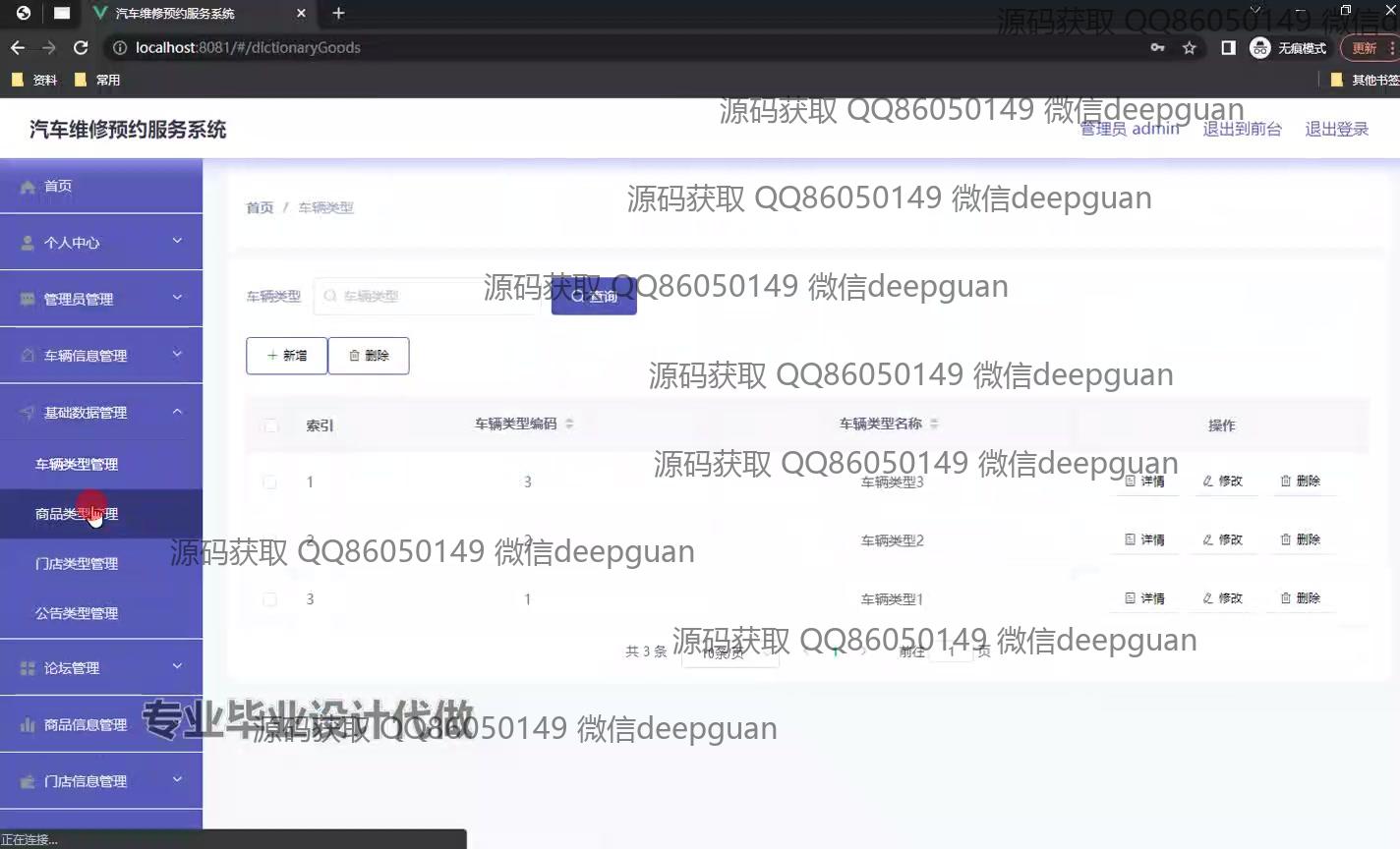Screen dimensions: 1400x849
Task: Click the 退出登录 logout link
Action: coord(1336,129)
